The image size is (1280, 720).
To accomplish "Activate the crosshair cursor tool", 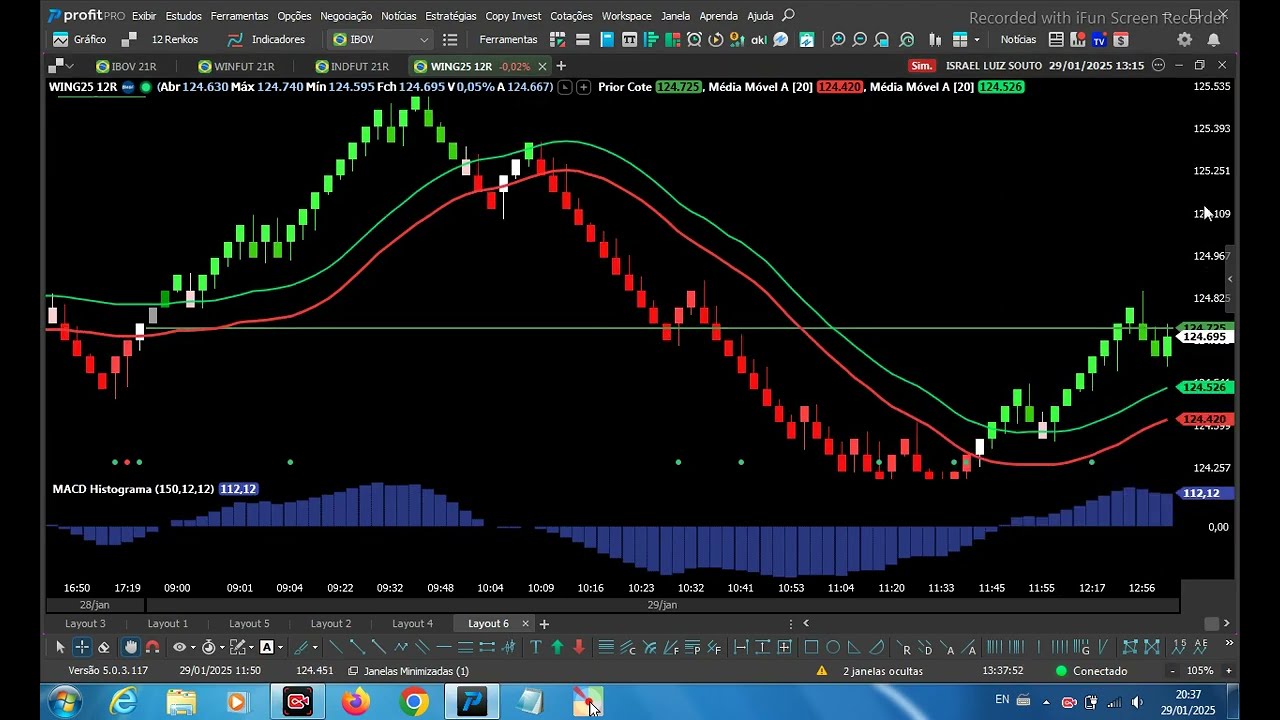I will [82, 647].
